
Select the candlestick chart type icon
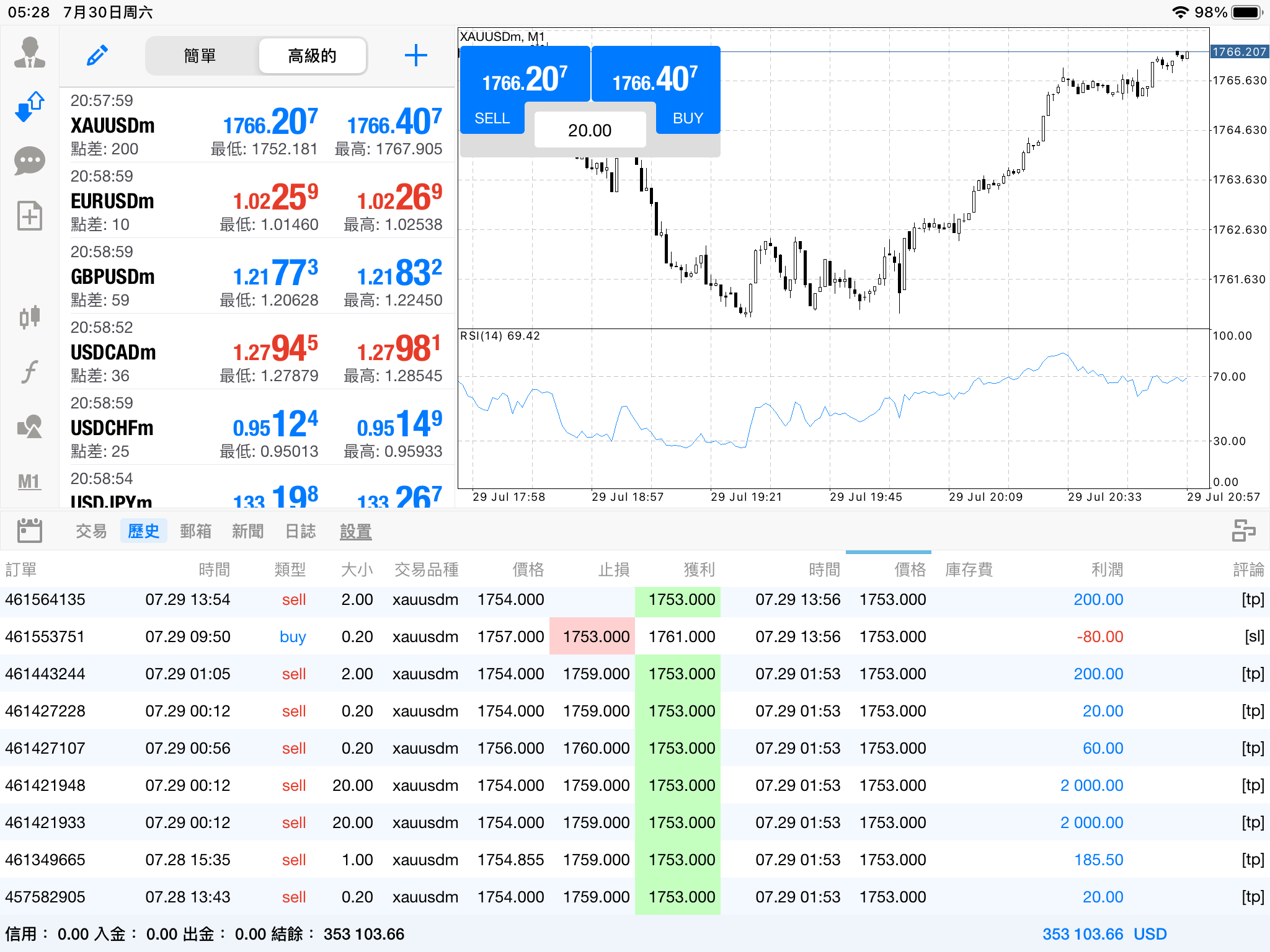(29, 317)
